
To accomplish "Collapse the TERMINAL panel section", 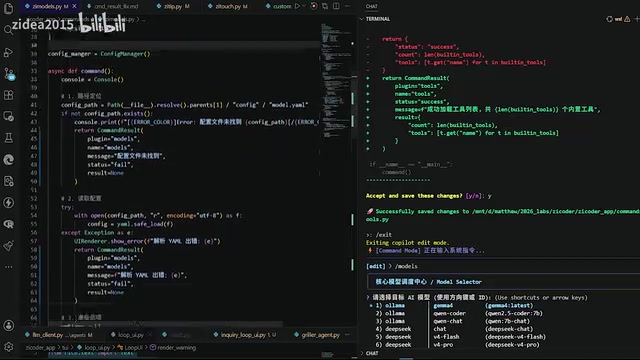I will coord(362,19).
